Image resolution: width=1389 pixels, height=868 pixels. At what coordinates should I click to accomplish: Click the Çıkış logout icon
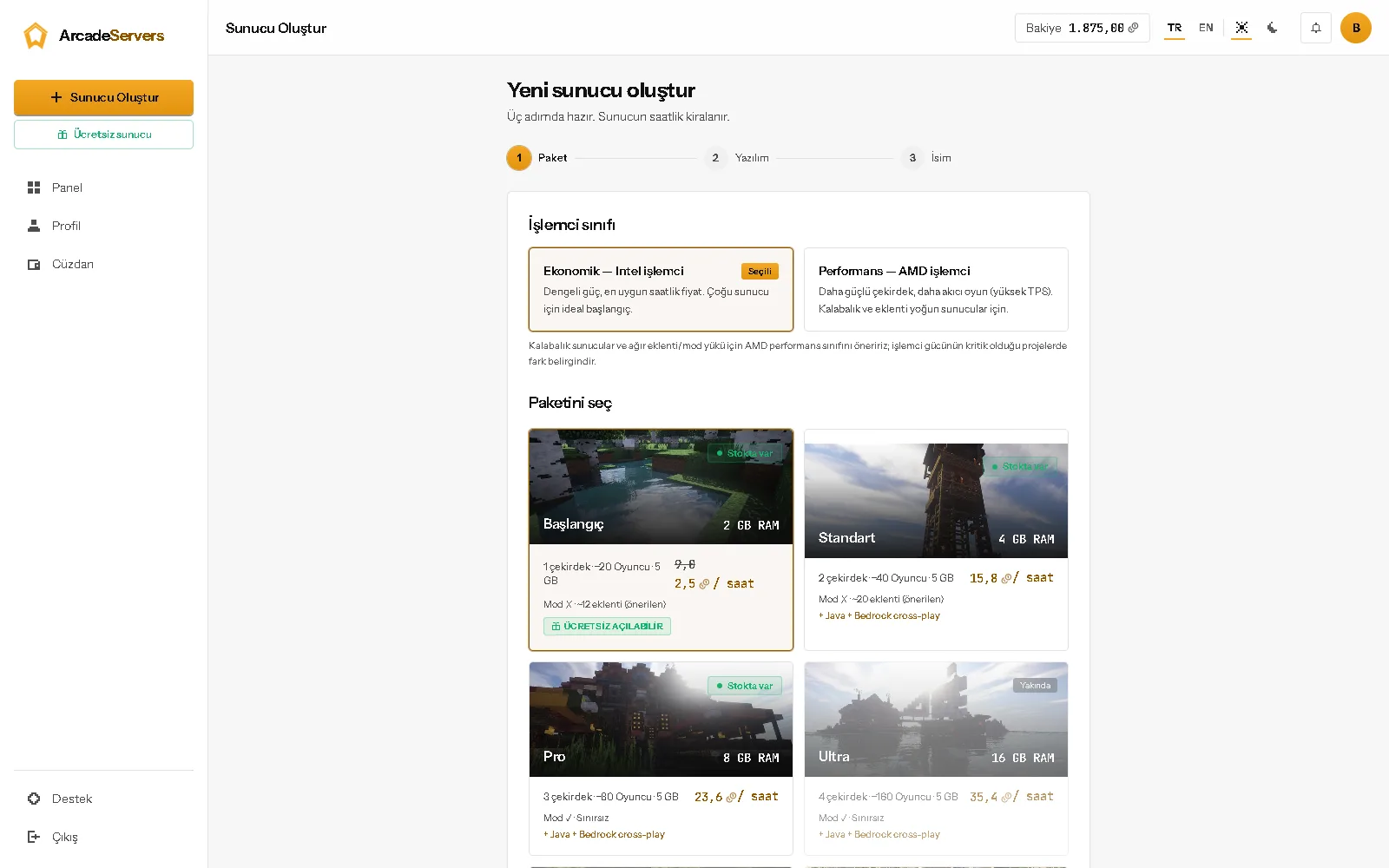point(34,837)
